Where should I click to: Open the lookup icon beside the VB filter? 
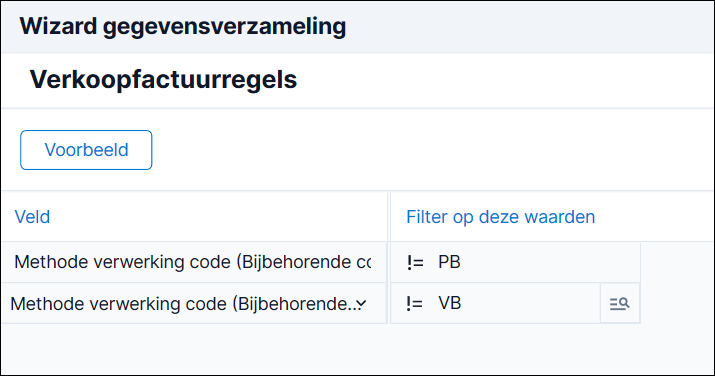pos(620,304)
